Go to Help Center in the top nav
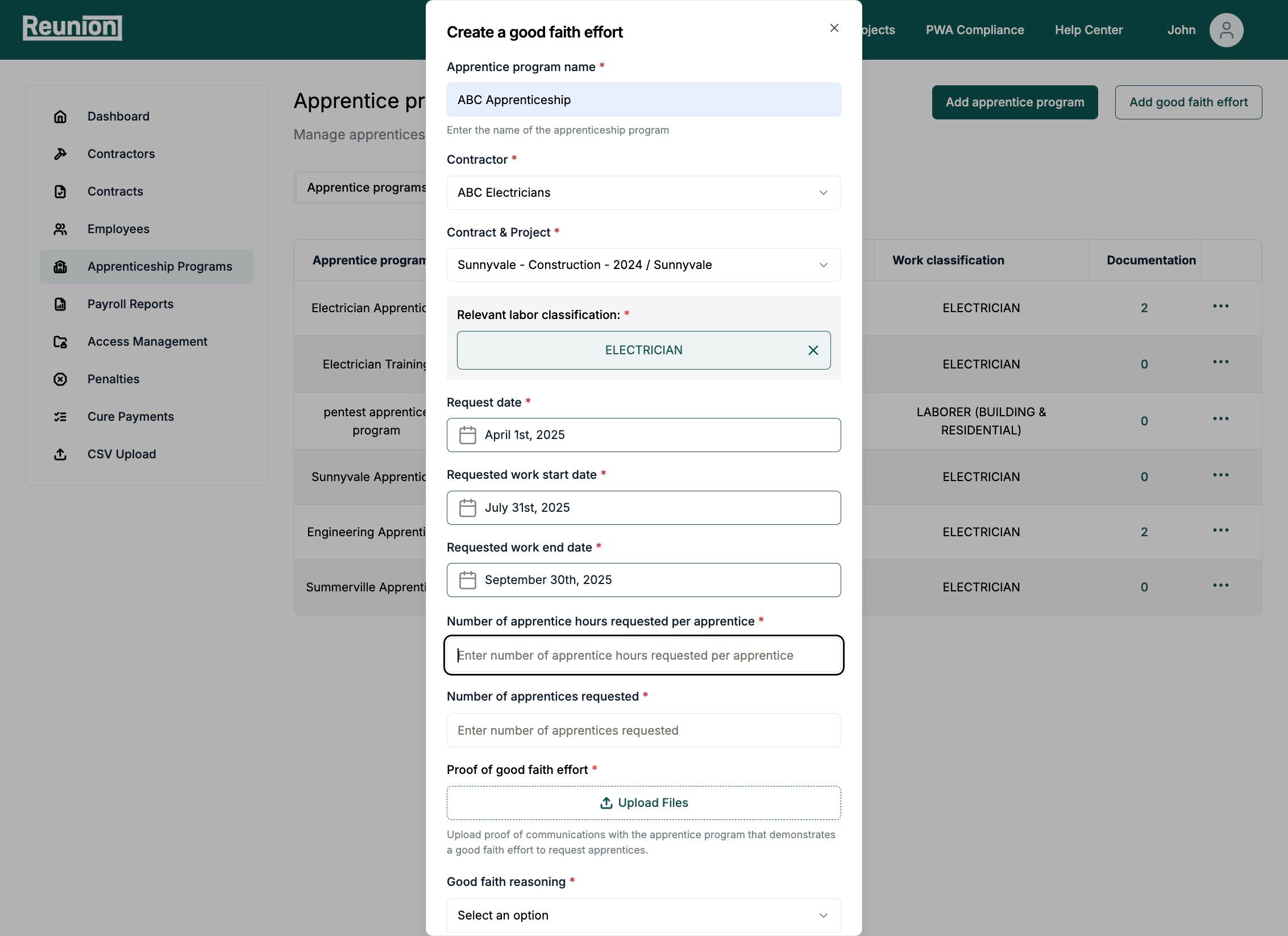Image resolution: width=1288 pixels, height=936 pixels. (1088, 30)
